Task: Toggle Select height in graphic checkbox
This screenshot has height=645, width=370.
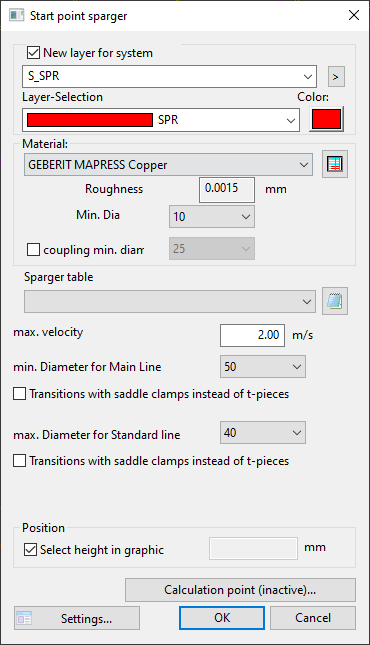Action: coord(30,550)
